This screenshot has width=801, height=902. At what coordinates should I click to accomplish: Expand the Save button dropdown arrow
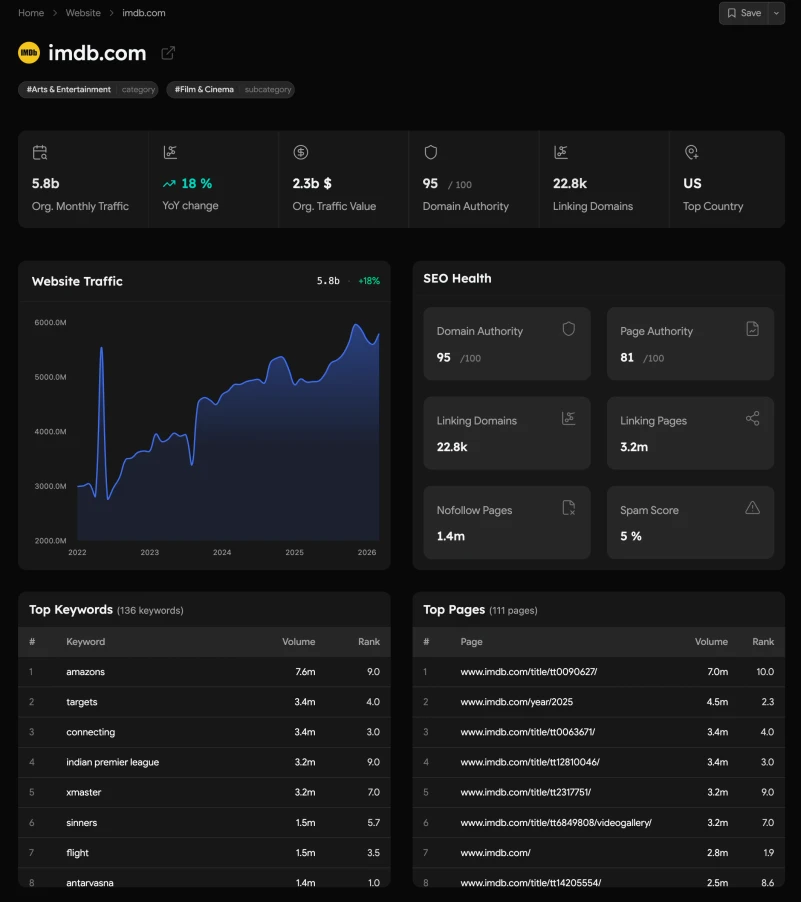pyautogui.click(x=776, y=13)
